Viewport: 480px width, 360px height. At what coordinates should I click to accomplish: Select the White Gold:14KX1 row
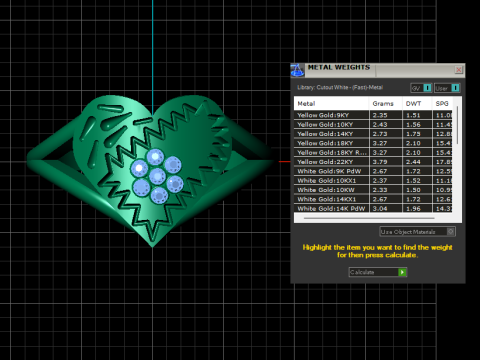click(x=373, y=199)
